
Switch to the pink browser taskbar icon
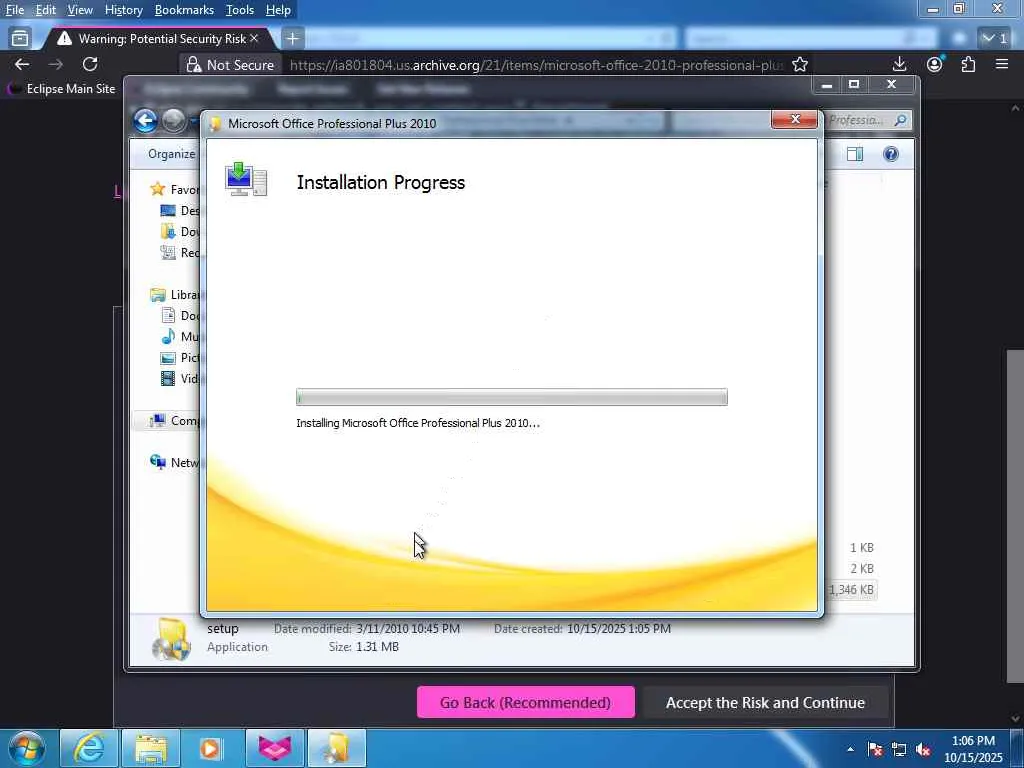(275, 748)
